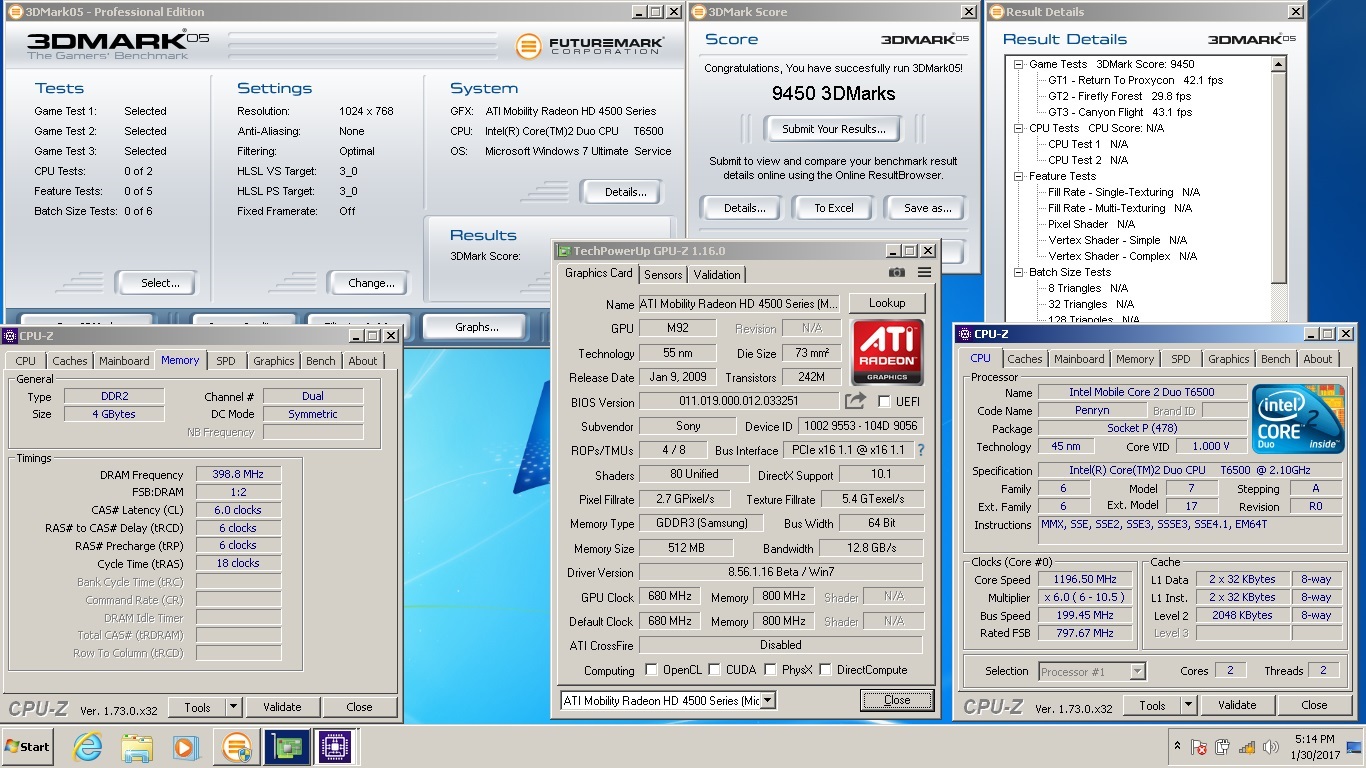Image resolution: width=1366 pixels, height=768 pixels.
Task: Click the Intel Core 2 Duo logo in CPU-Z
Action: point(1298,419)
